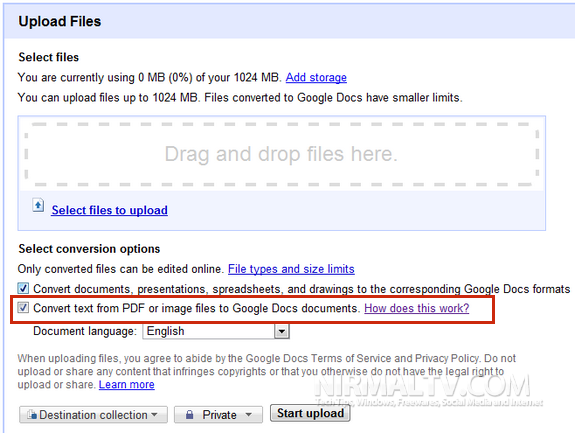Viewport: 575px width, 433px height.
Task: Expand the Private sharing dropdown arrow
Action: pos(249,415)
